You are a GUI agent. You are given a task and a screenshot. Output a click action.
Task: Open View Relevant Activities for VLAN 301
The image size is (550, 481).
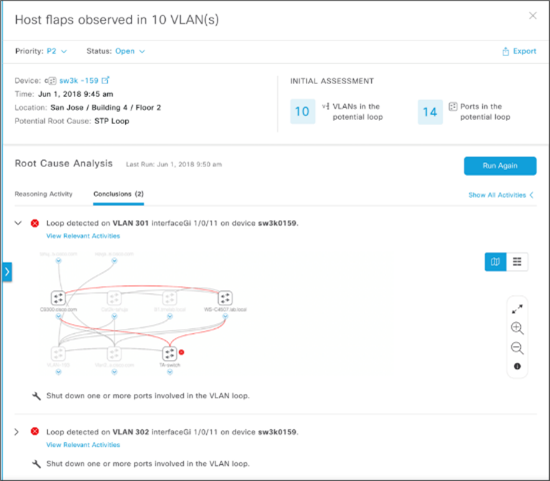(x=83, y=236)
